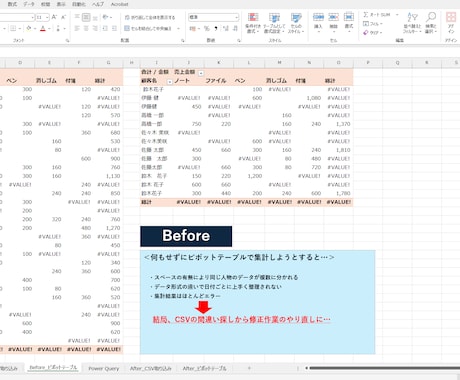This screenshot has width=460, height=380.
Task: Open alignment settings dialog launcher
Action: [183, 41]
